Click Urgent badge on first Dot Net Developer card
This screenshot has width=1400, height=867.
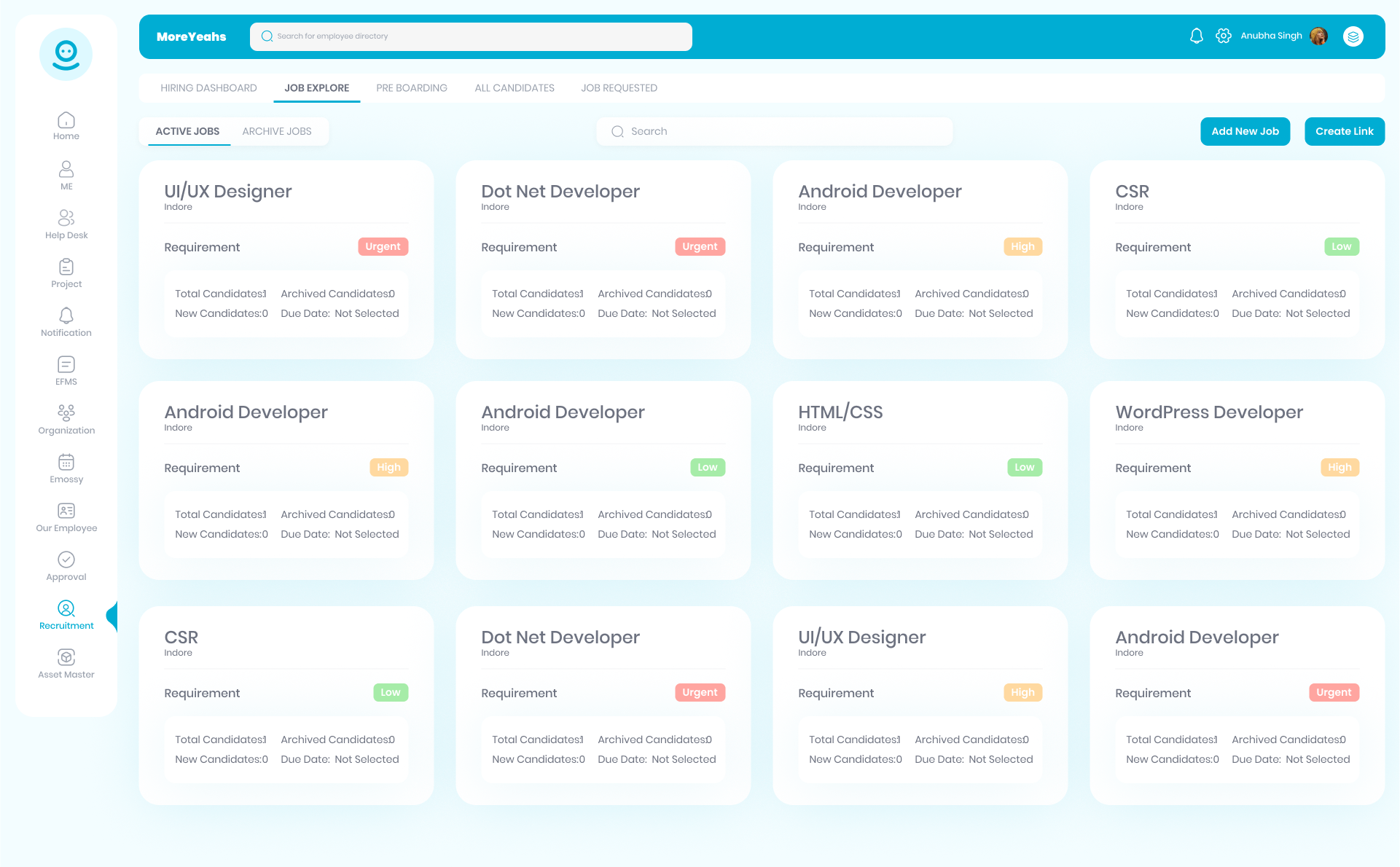[x=700, y=246]
